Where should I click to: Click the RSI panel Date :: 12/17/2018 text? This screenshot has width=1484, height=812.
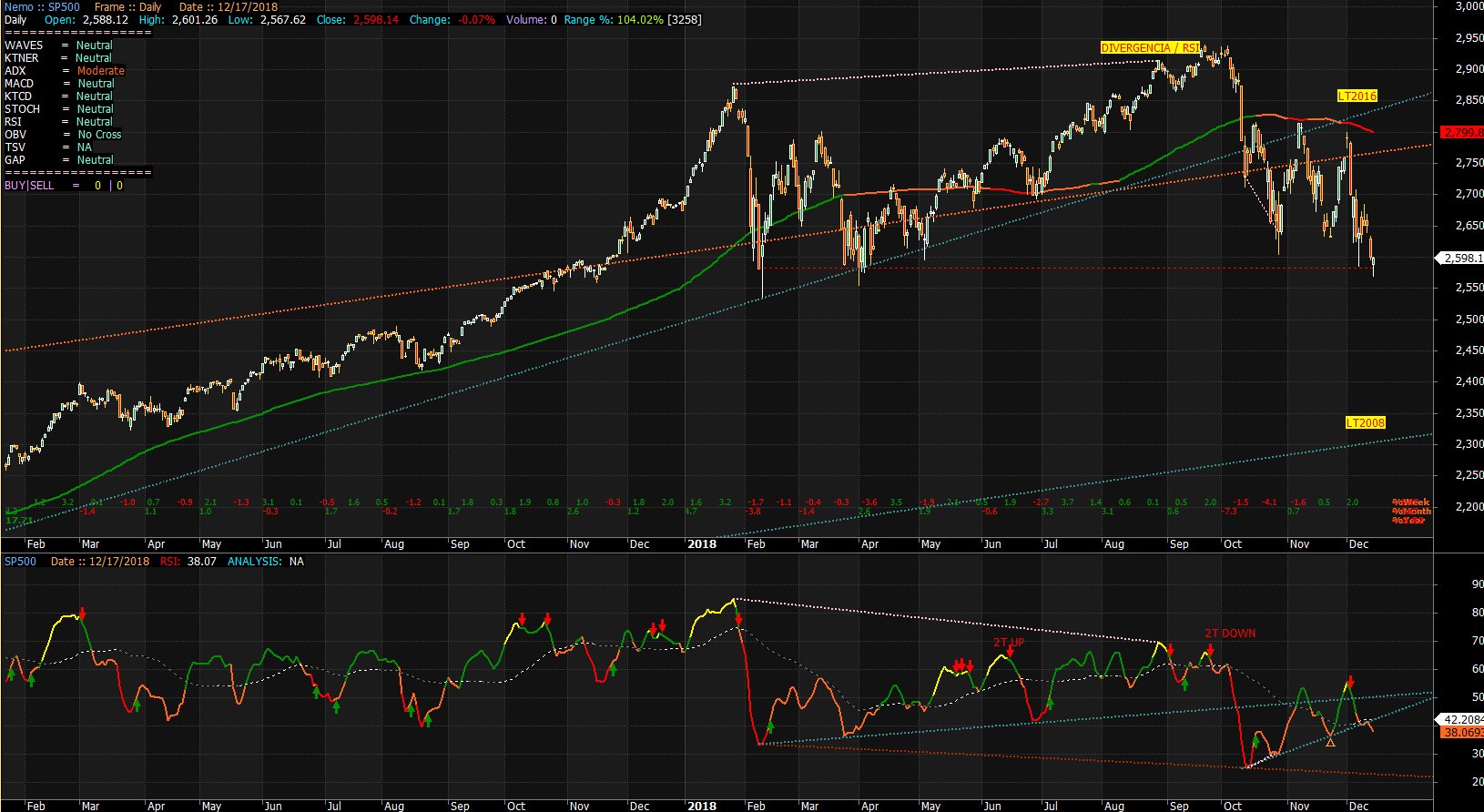pos(100,561)
